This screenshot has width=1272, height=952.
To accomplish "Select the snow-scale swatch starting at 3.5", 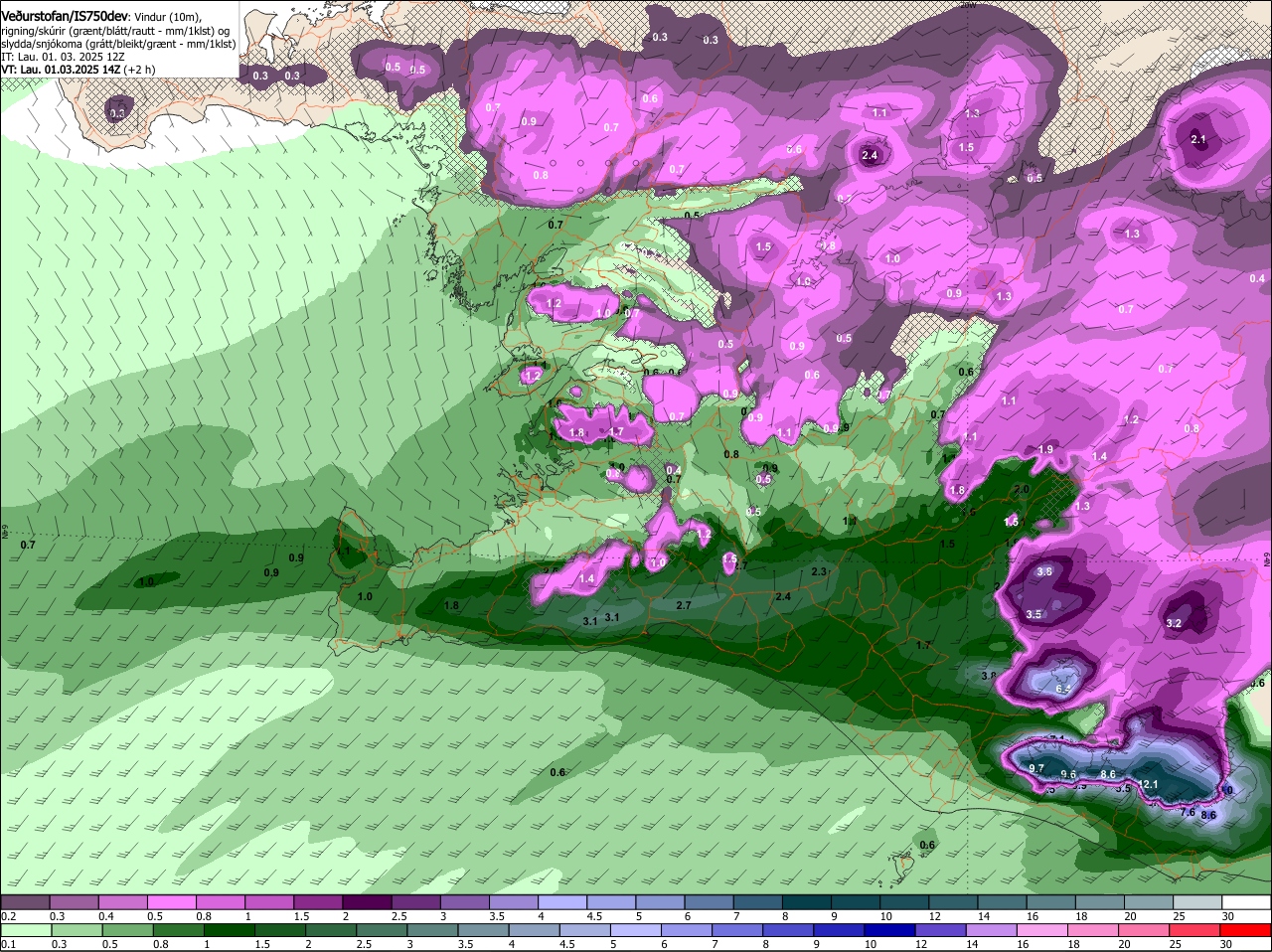I will pos(514,901).
